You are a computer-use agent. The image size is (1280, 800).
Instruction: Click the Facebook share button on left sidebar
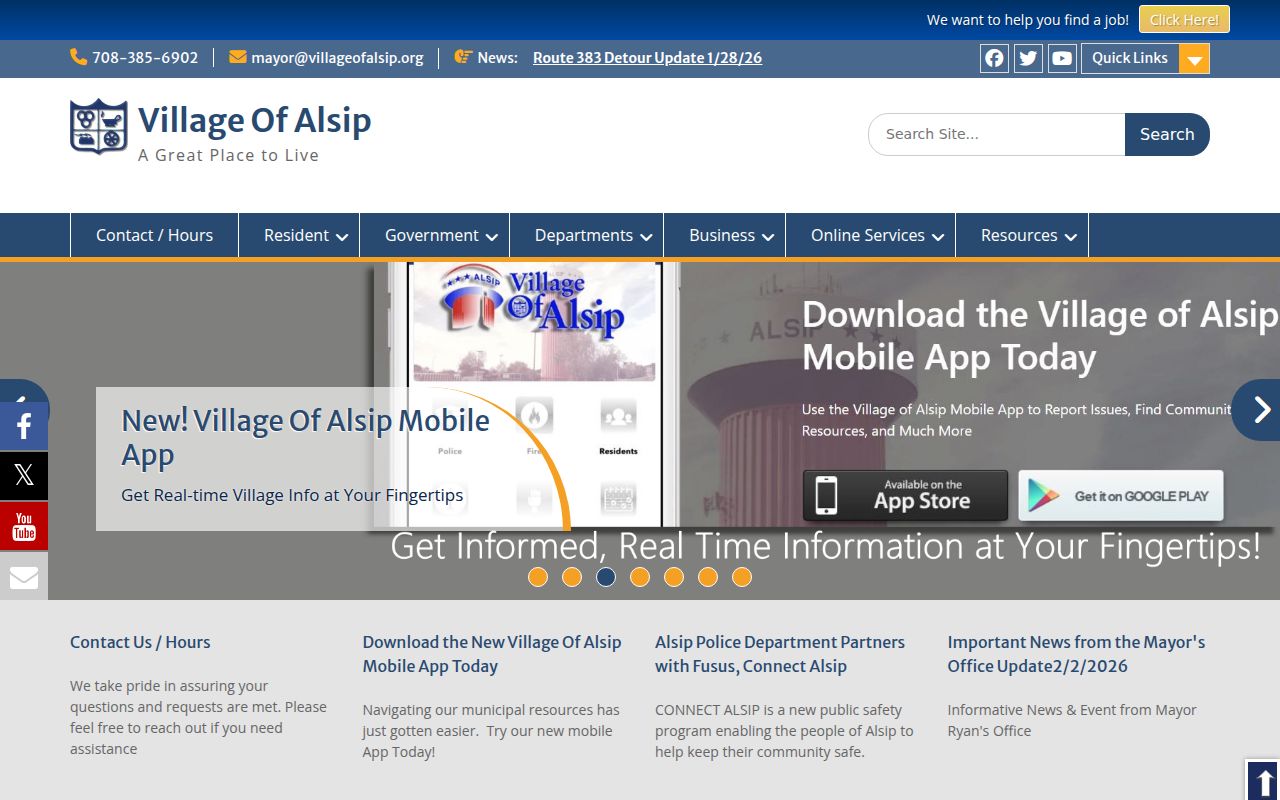pos(24,427)
